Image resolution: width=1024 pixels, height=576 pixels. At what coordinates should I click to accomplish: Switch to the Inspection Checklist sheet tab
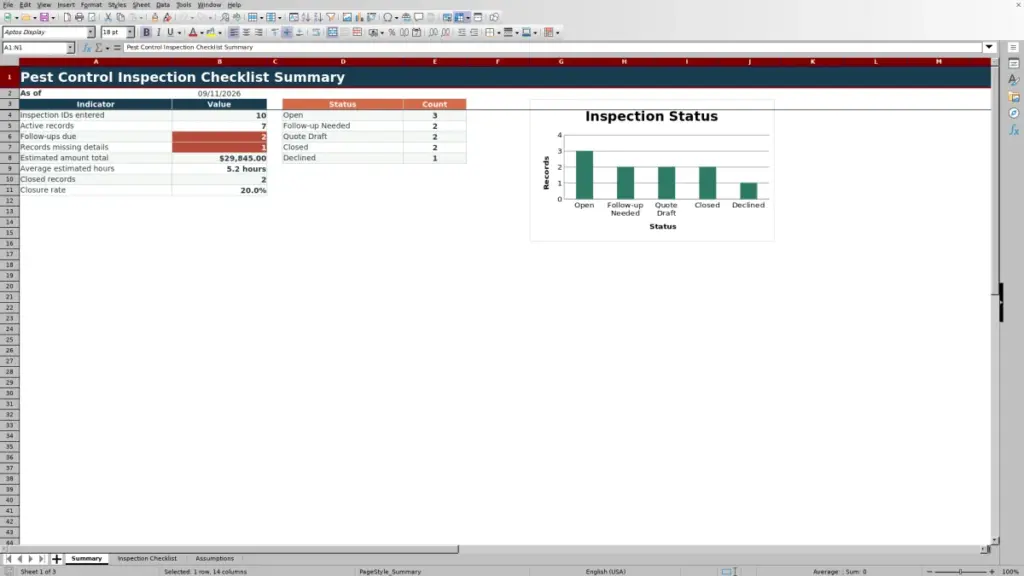pos(147,558)
